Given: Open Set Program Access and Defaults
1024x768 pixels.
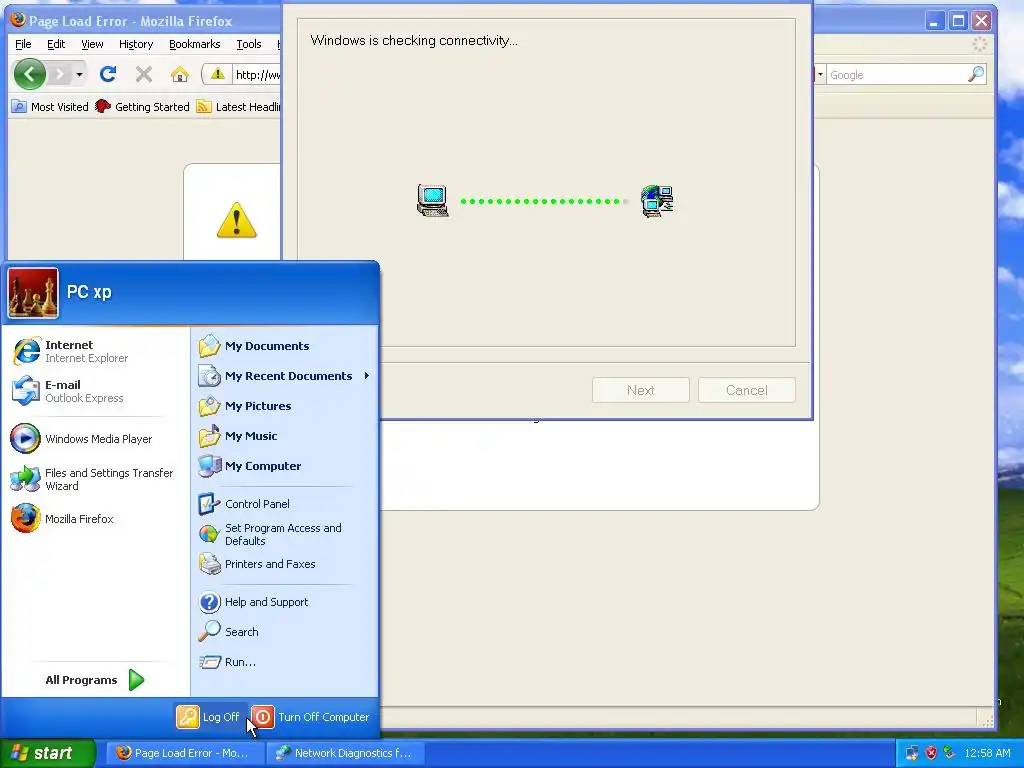Looking at the screenshot, I should click(285, 534).
